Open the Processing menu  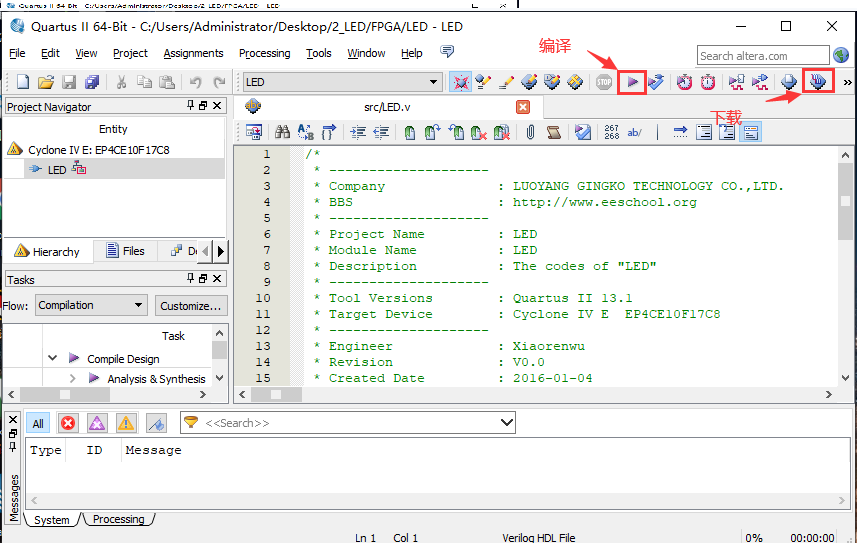click(x=264, y=53)
